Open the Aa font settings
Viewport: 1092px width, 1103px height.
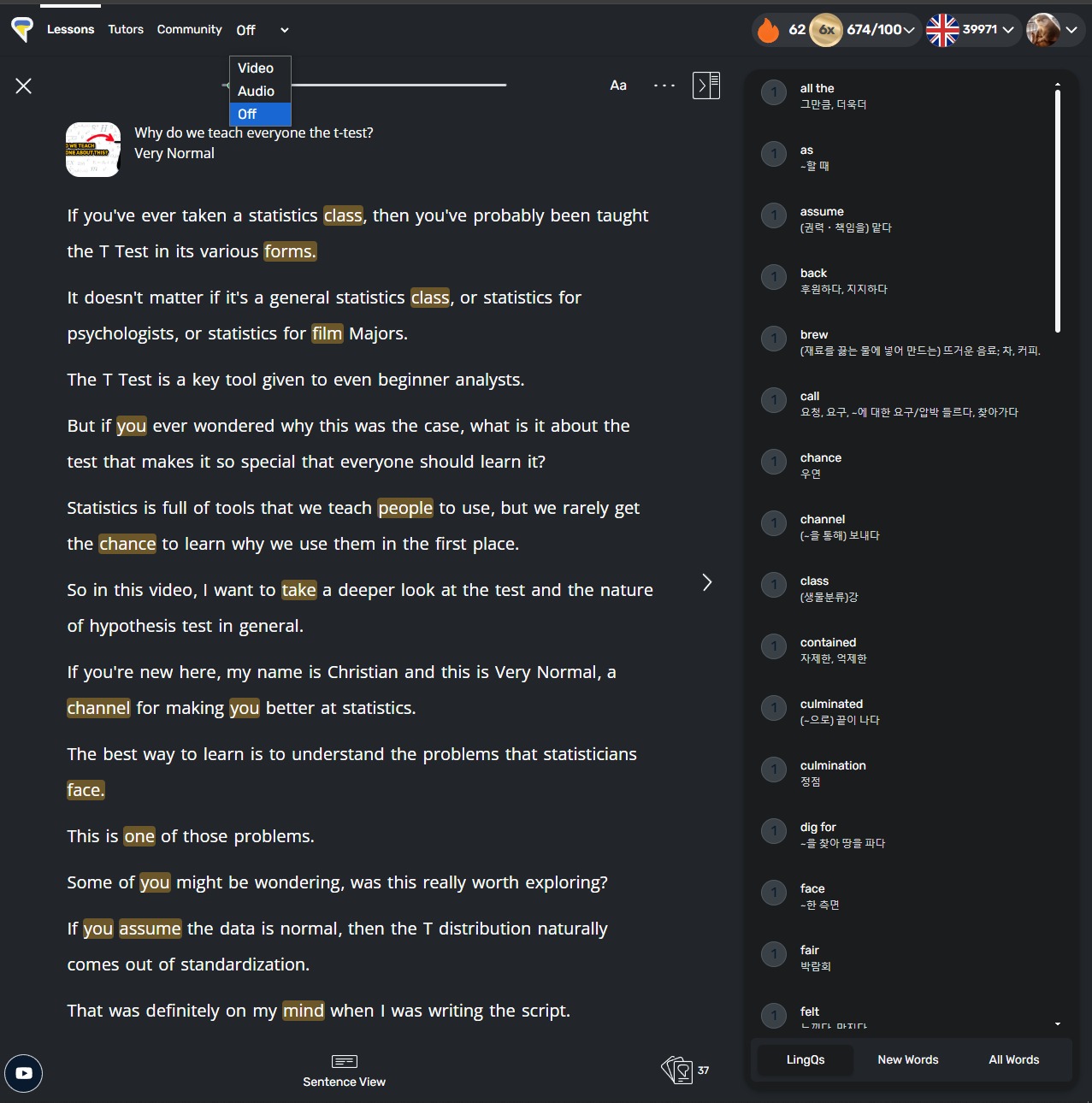point(618,86)
